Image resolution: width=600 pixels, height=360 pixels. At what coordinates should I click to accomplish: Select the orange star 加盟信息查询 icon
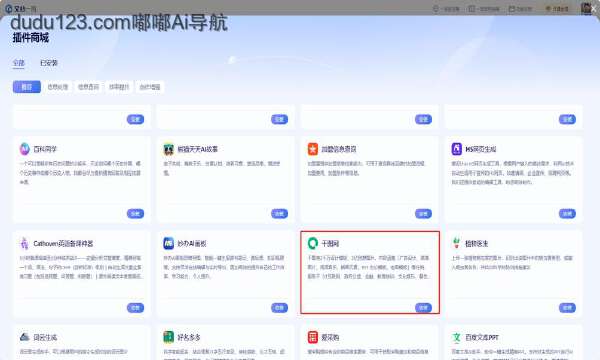[x=313, y=149]
